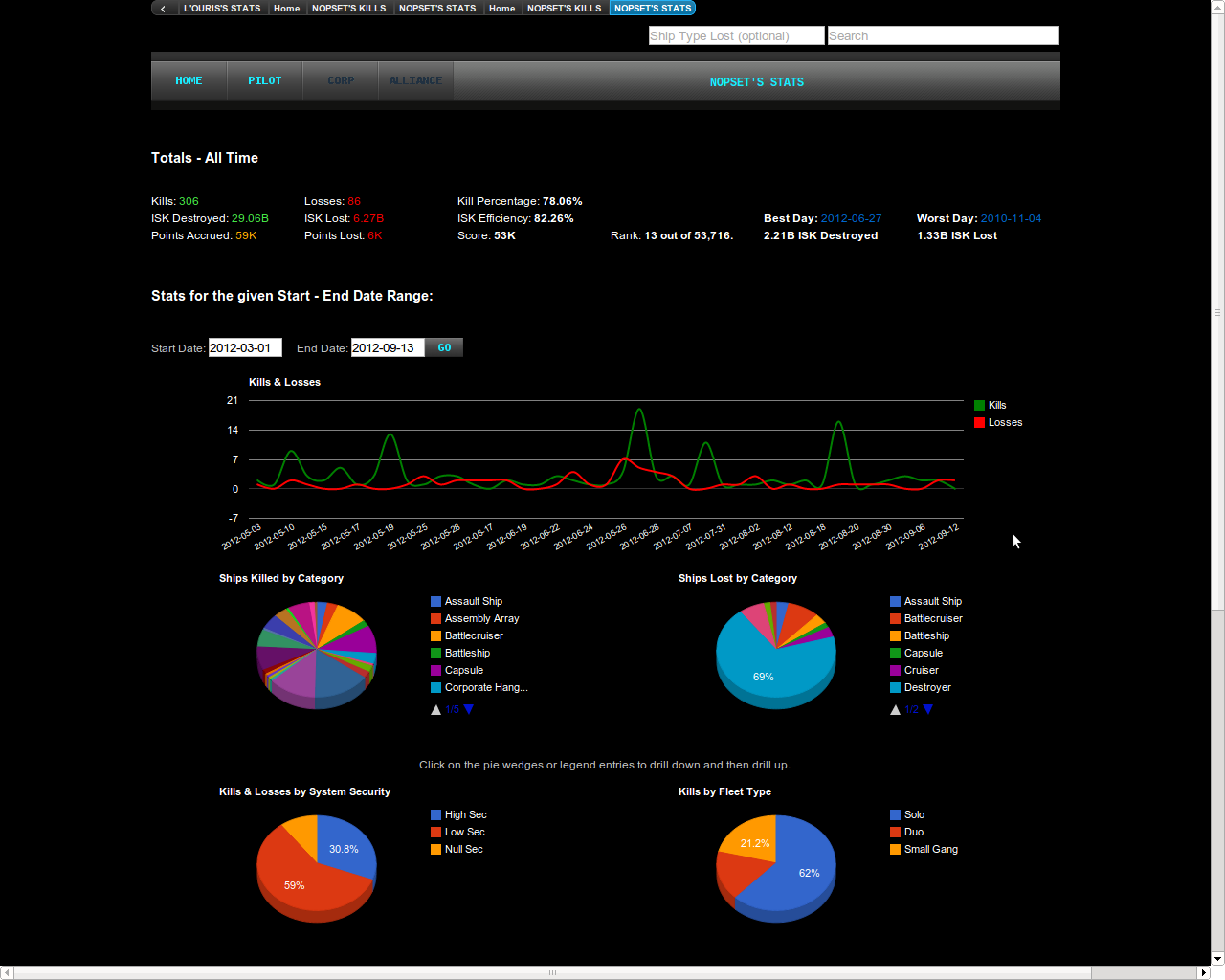The width and height of the screenshot is (1225, 980).
Task: Open the CORP section
Action: [340, 80]
